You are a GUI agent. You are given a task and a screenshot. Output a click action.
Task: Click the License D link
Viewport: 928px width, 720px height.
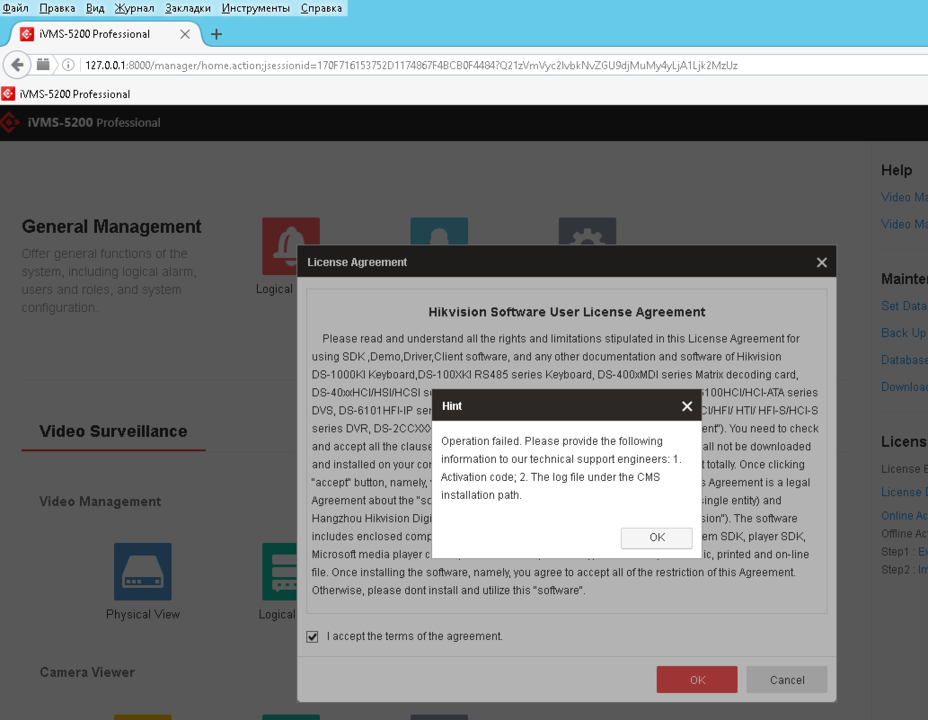point(904,492)
